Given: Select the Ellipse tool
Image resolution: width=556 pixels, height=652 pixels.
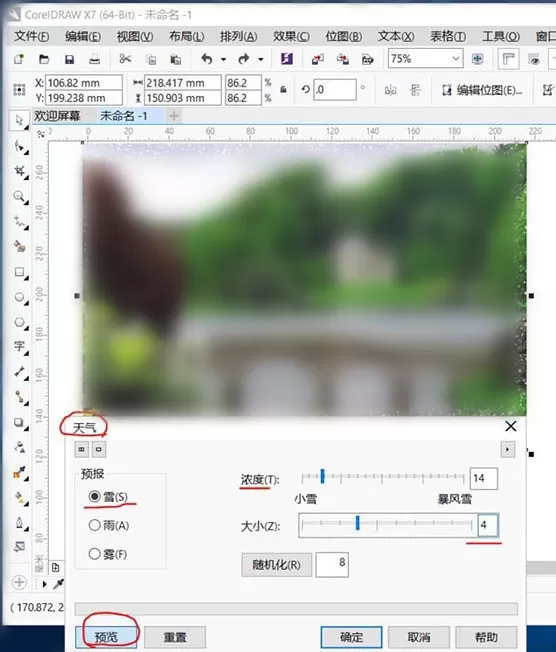Looking at the screenshot, I should (x=19, y=297).
